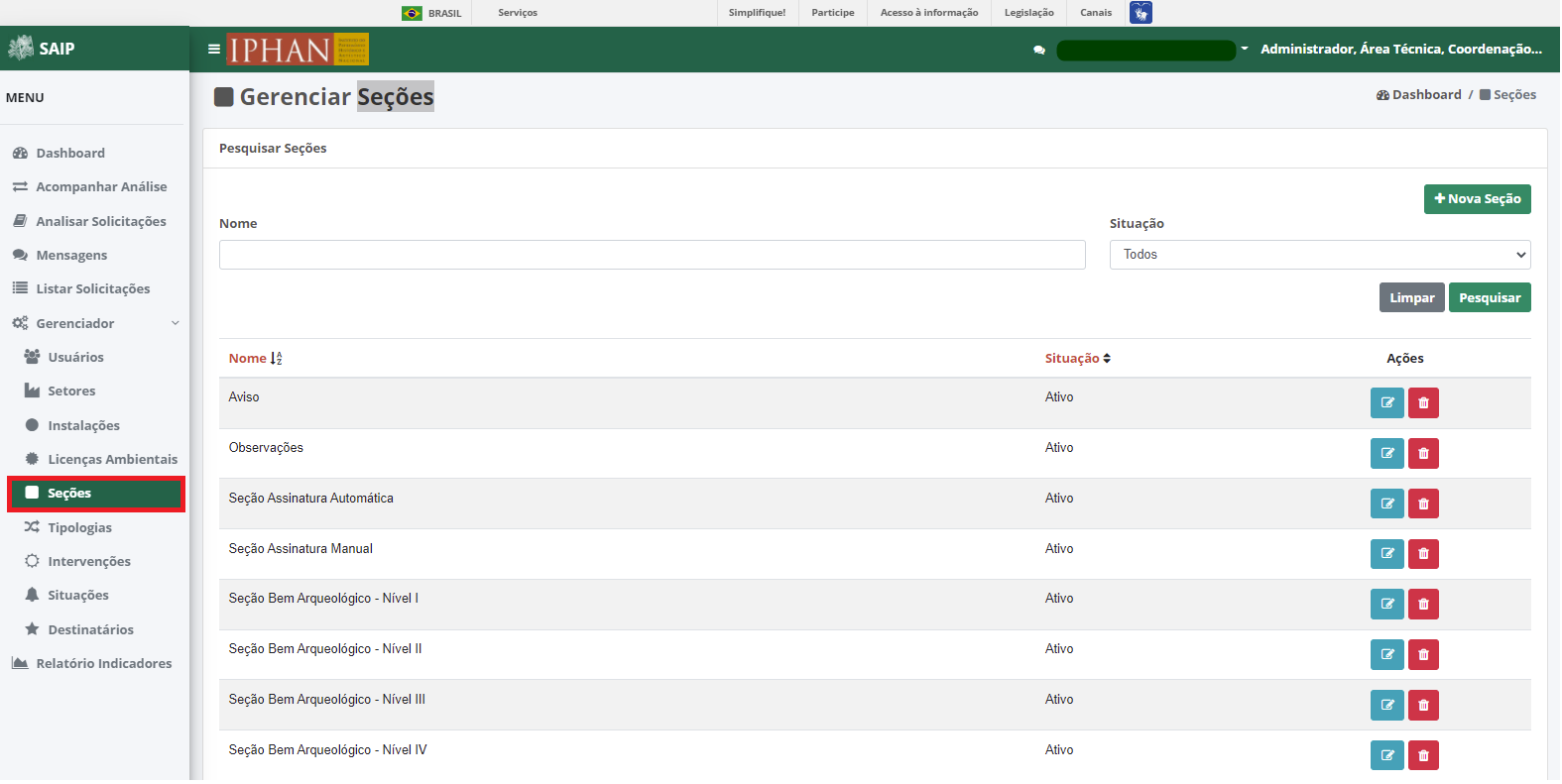This screenshot has height=784, width=1562.
Task: Click the Pesquisar button
Action: 1490,297
